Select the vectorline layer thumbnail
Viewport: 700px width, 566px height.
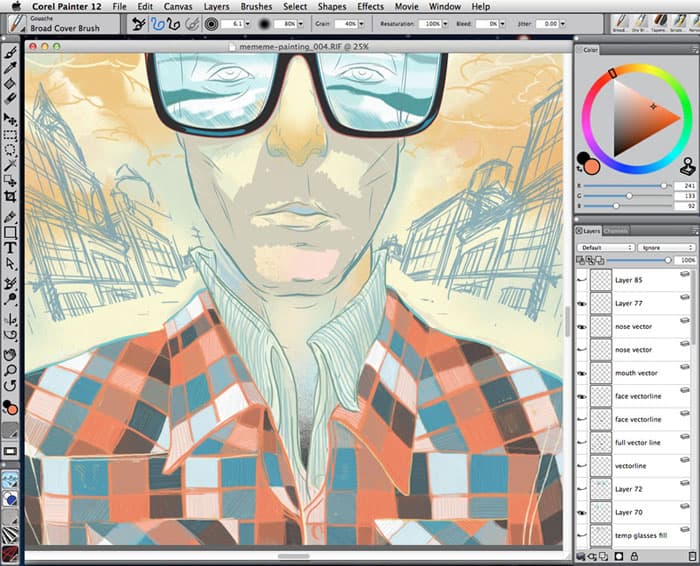click(x=601, y=466)
